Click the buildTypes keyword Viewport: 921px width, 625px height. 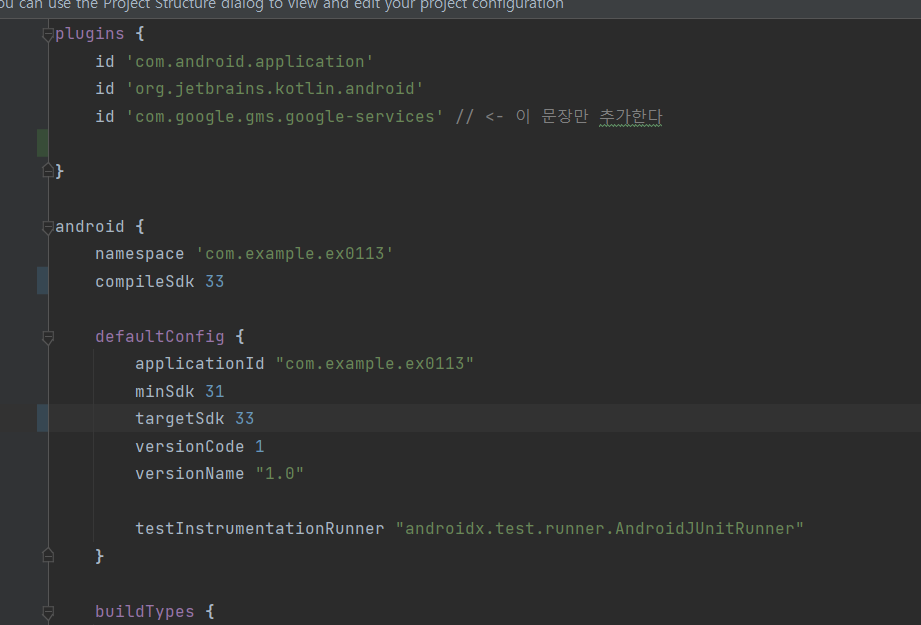(144, 611)
